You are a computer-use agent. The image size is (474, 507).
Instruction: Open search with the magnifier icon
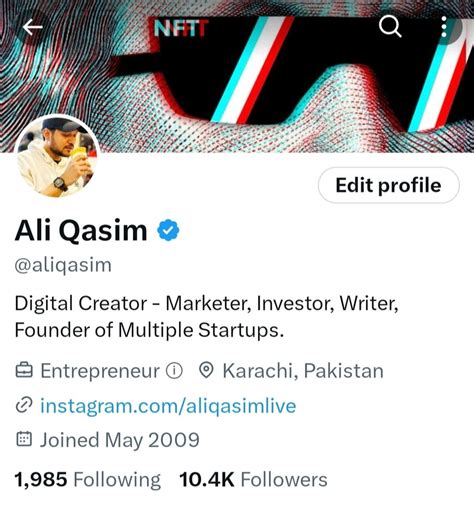390,26
